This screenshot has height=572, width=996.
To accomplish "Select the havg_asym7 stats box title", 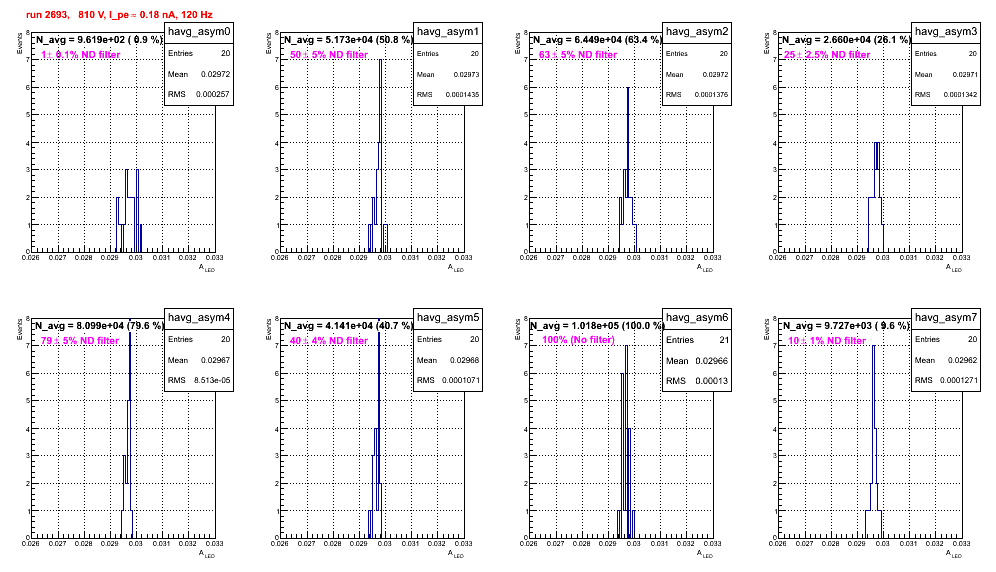I will pyautogui.click(x=946, y=317).
